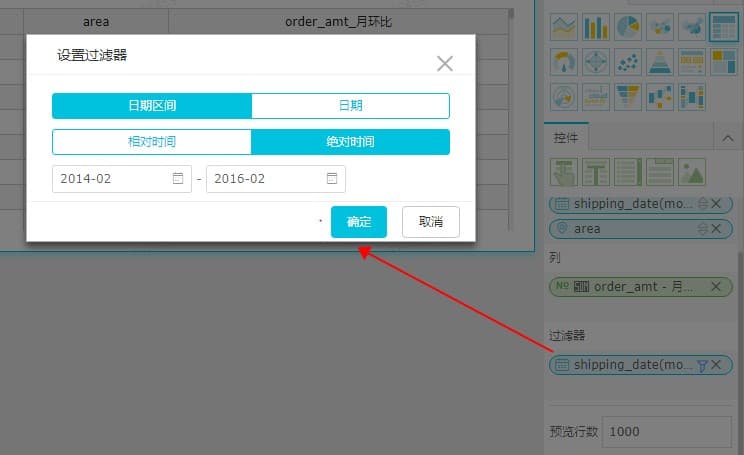Switch filter type to 日期区间
The height and width of the screenshot is (455, 744).
coord(152,105)
